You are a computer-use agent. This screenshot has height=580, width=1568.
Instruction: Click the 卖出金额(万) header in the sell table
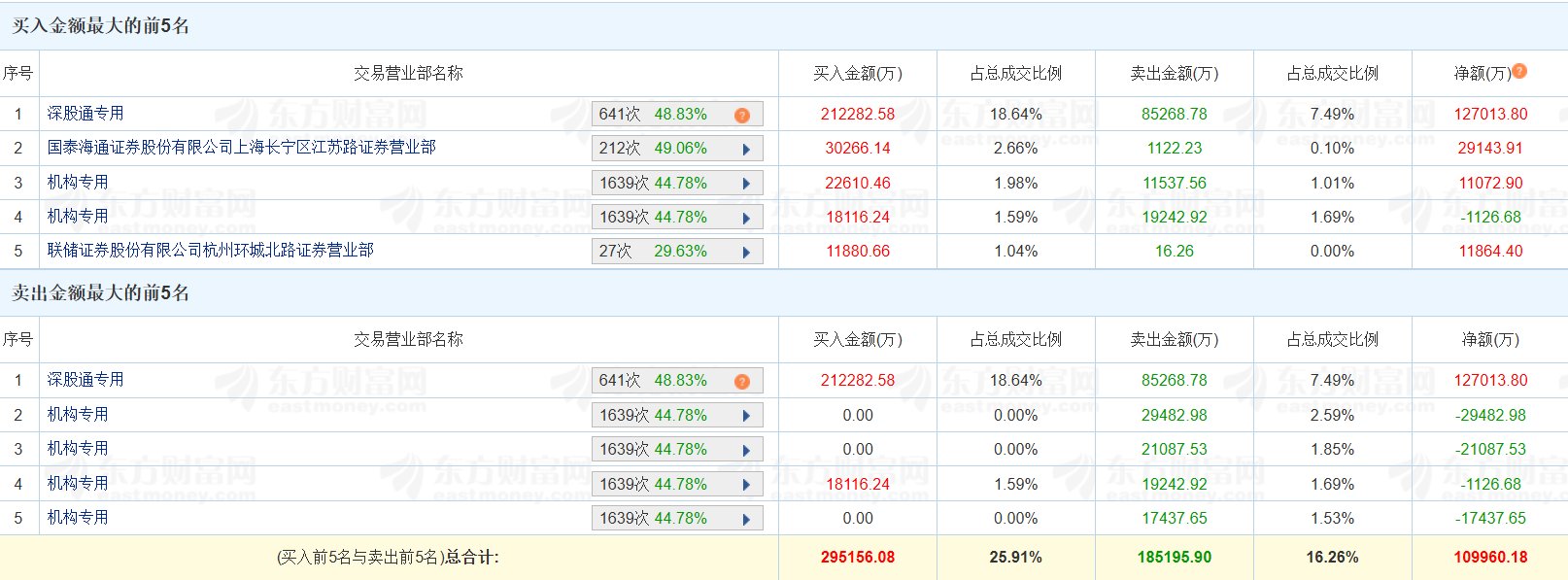tap(1174, 340)
